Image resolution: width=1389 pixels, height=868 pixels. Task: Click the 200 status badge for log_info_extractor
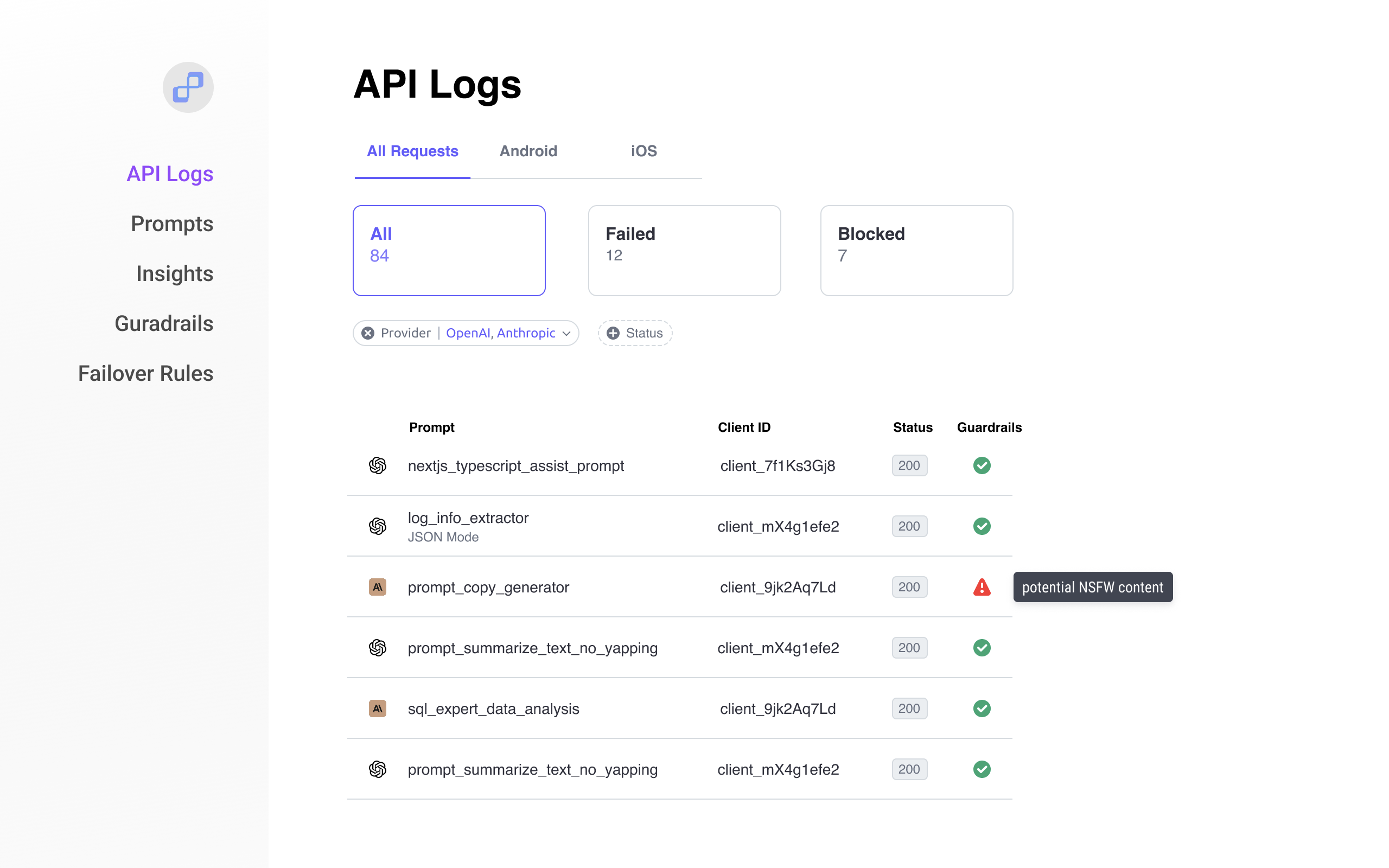909,526
